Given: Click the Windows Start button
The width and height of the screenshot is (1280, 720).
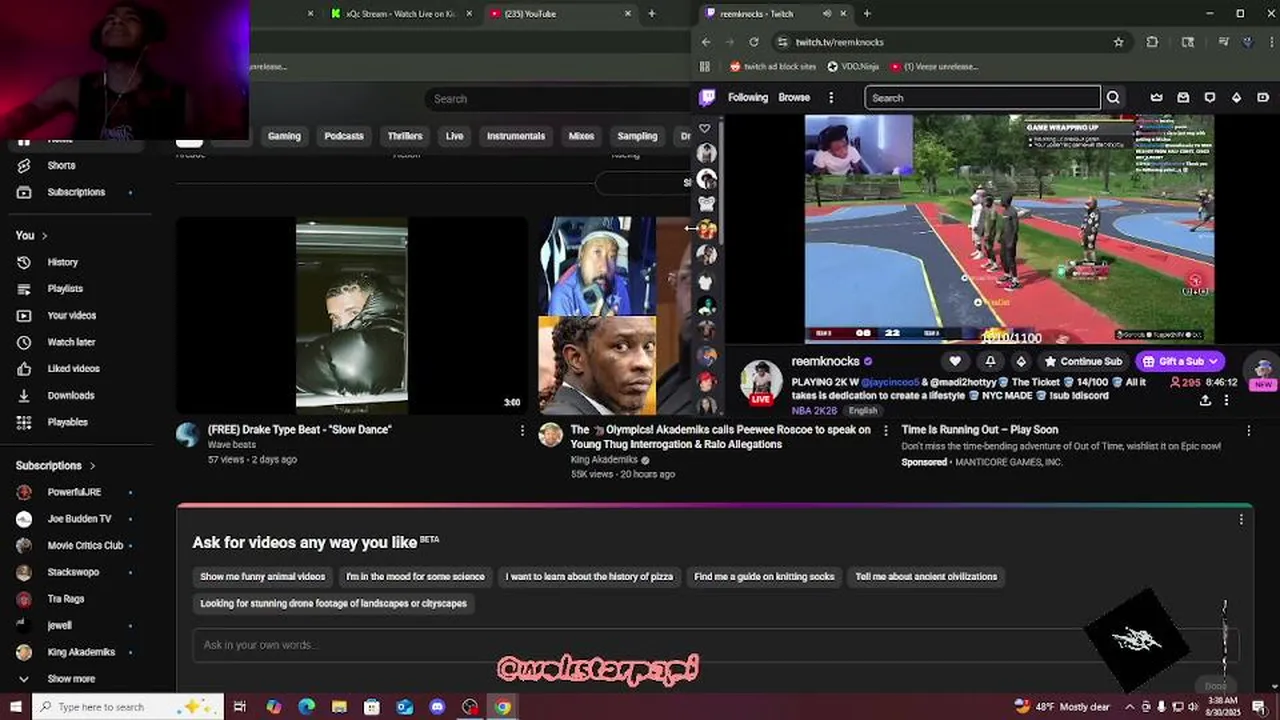Looking at the screenshot, I should point(15,707).
